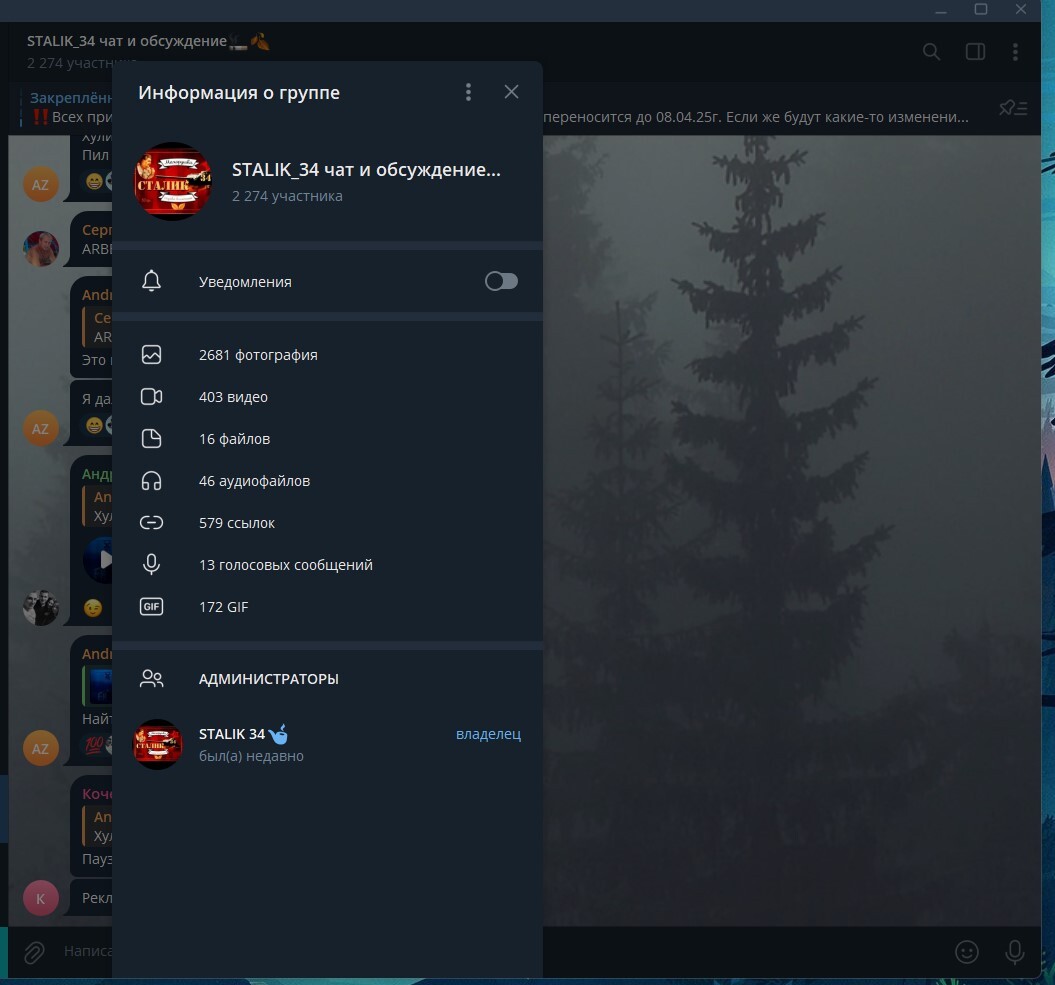Viewport: 1055px width, 985px height.
Task: Toggle the notifications switch
Action: point(501,282)
